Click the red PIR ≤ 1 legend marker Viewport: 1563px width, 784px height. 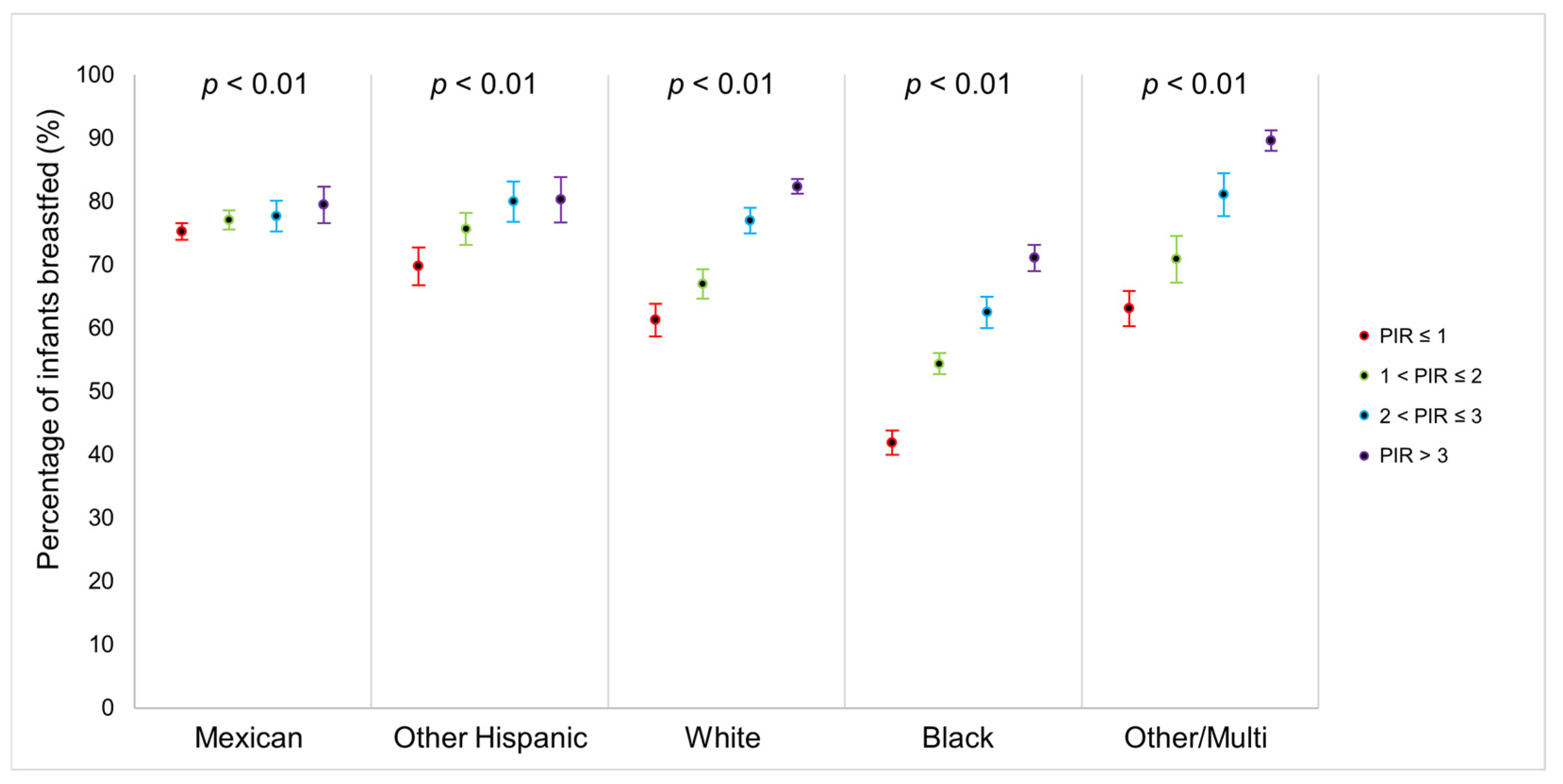pyautogui.click(x=1364, y=335)
